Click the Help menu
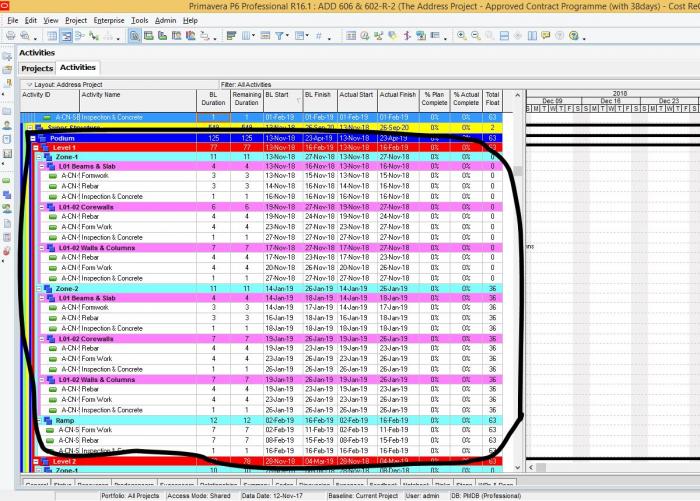Screen dimensions: 700x501 click(x=190, y=21)
